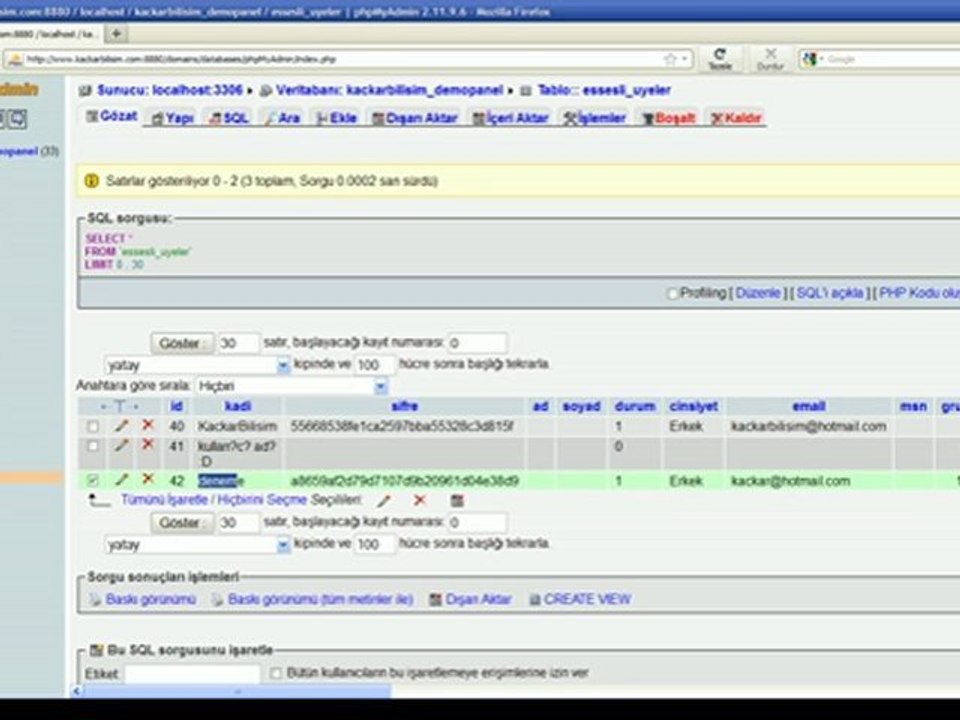The height and width of the screenshot is (720, 960).
Task: Open the Yapı tab
Action: (x=173, y=118)
